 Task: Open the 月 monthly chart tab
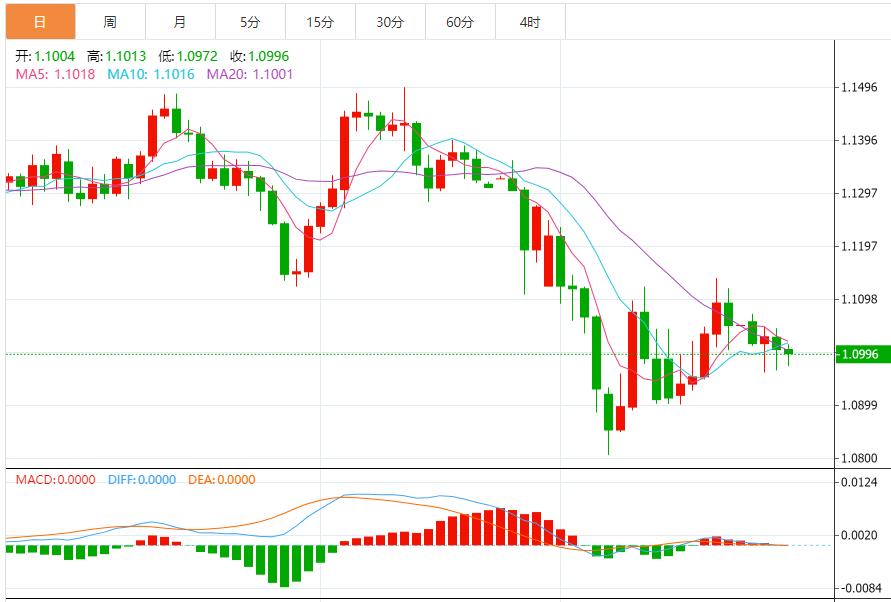(180, 21)
